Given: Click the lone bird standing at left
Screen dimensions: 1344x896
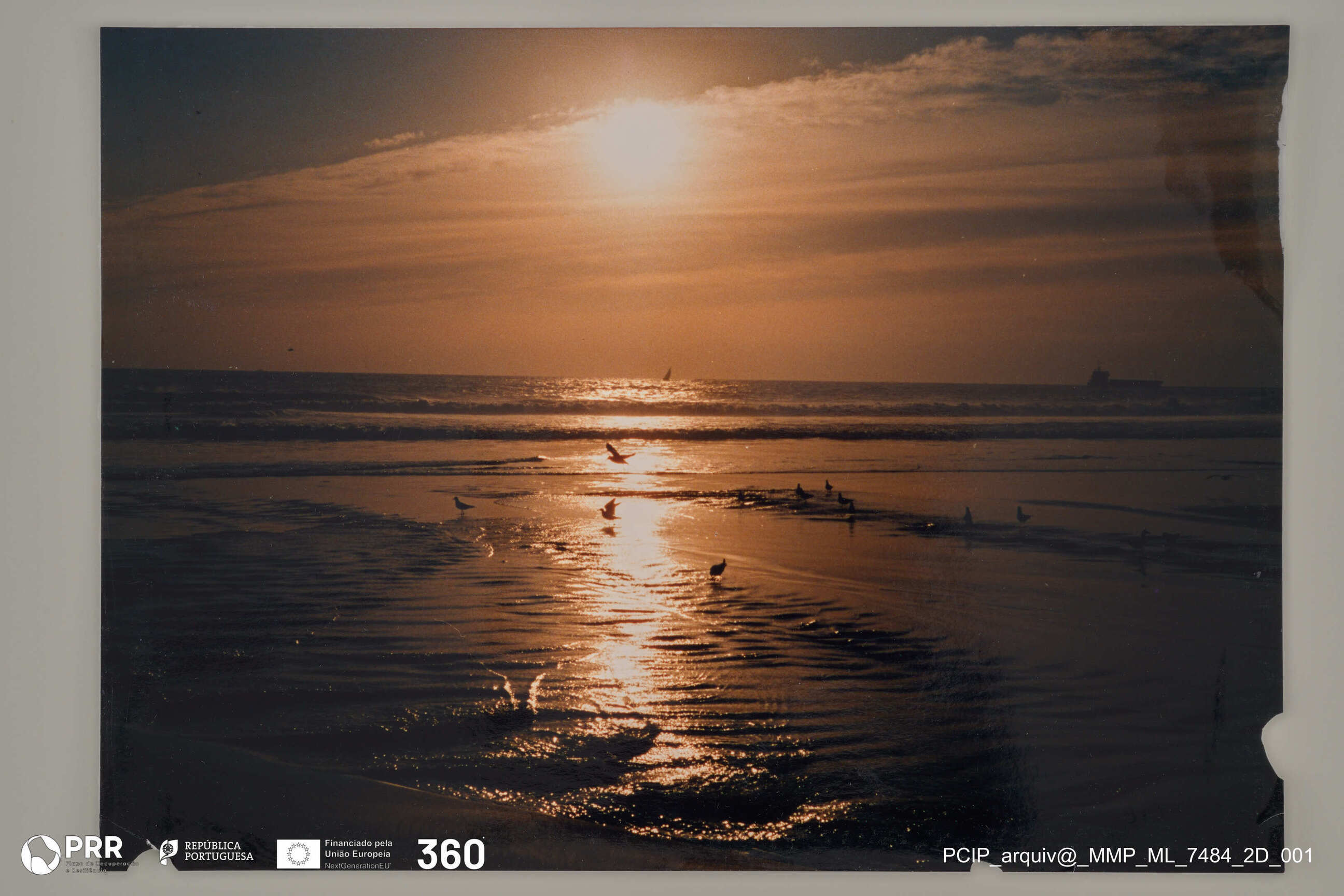Looking at the screenshot, I should pos(461,504).
